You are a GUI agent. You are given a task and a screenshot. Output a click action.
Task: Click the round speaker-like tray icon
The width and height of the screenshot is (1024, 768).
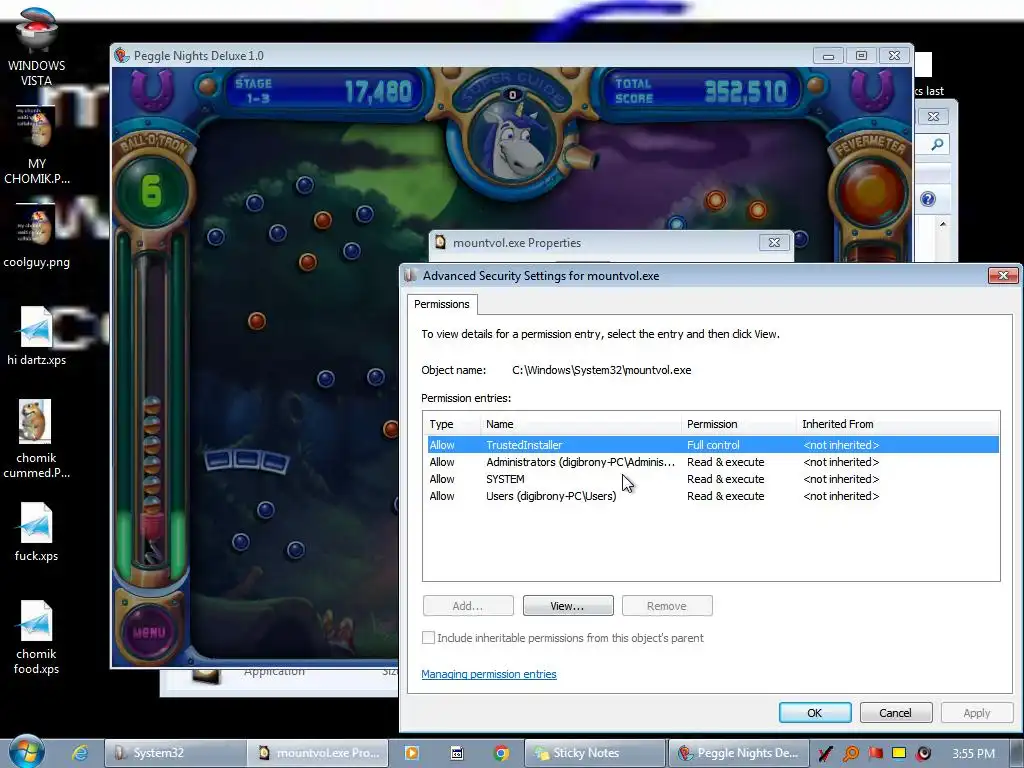[923, 754]
